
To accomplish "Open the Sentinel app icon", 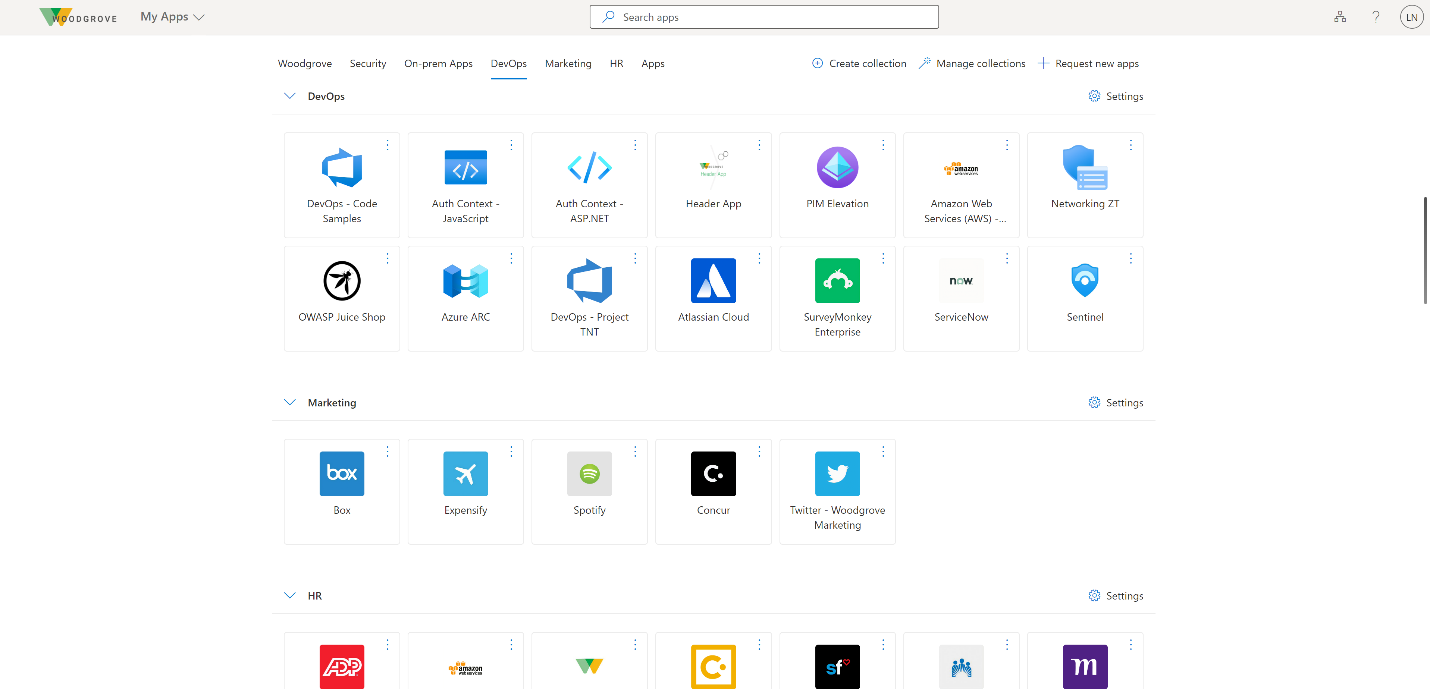I will click(x=1085, y=281).
